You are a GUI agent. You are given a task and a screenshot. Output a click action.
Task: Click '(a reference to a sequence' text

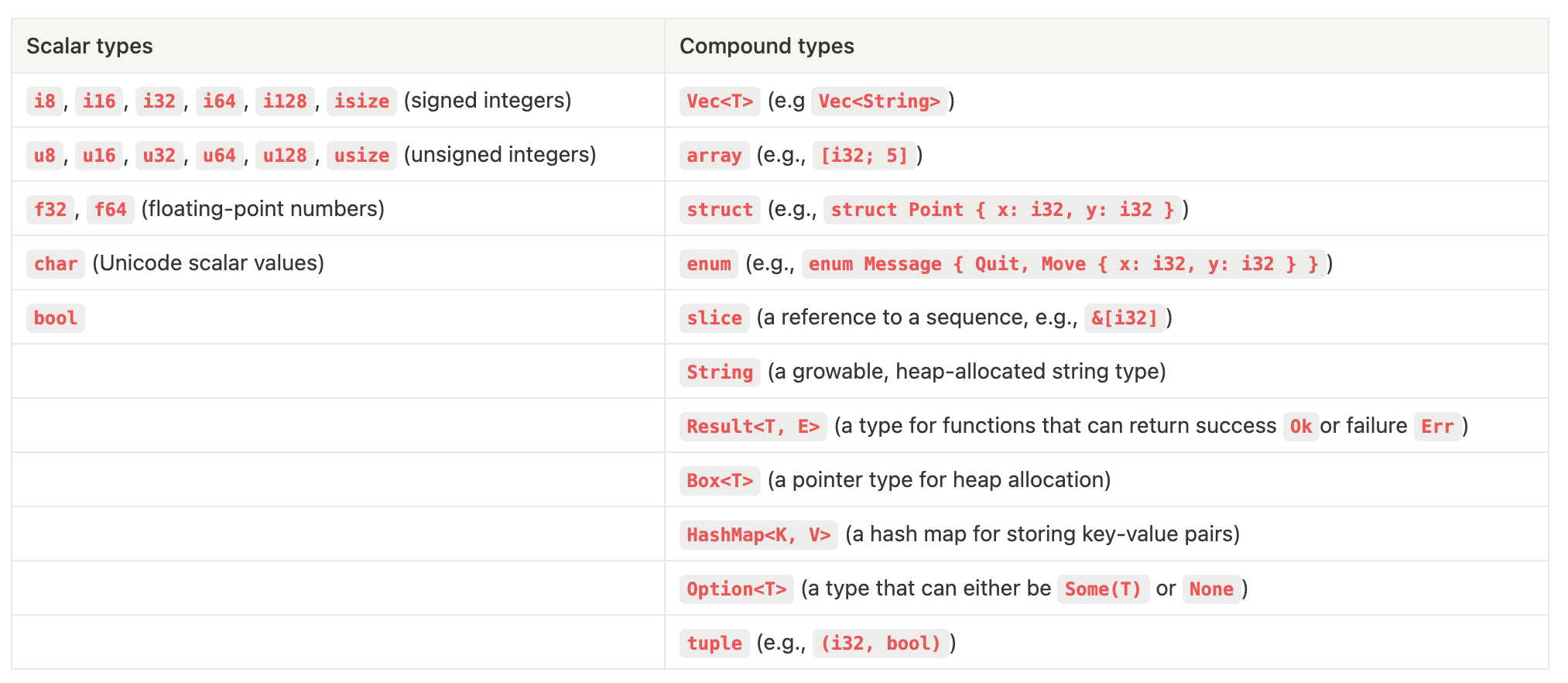890,317
